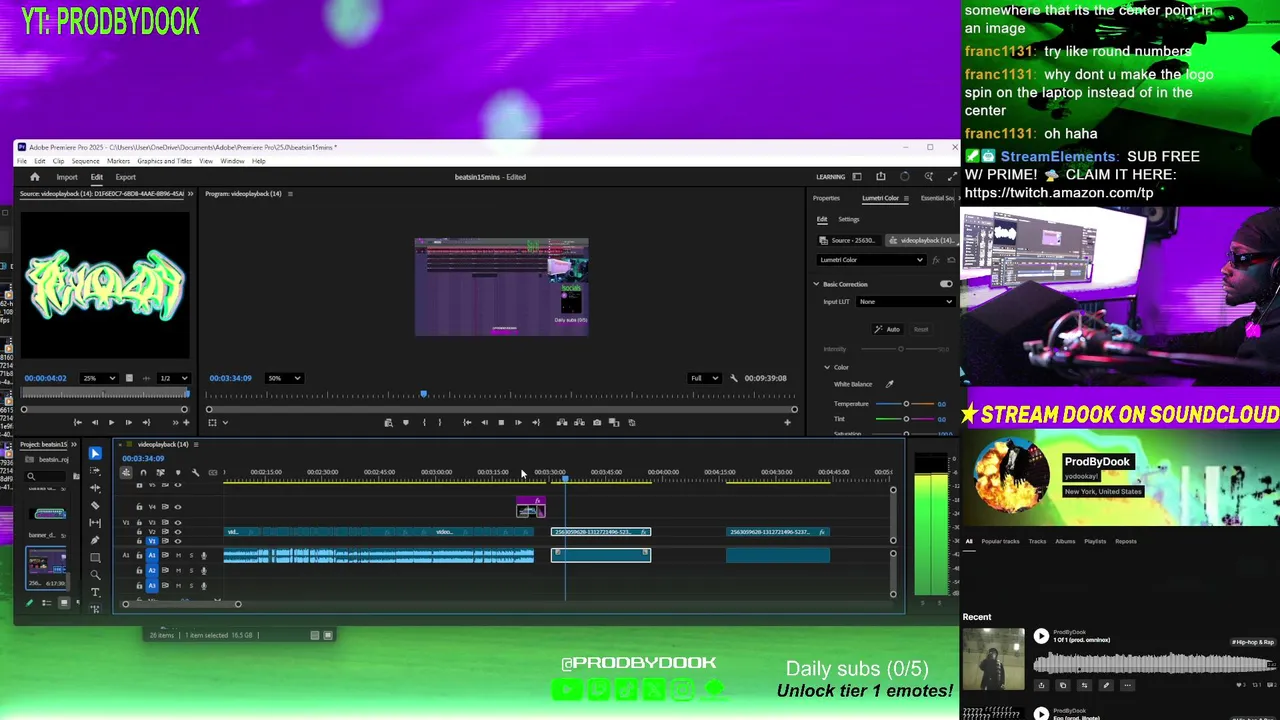Select the Type tool

95,592
